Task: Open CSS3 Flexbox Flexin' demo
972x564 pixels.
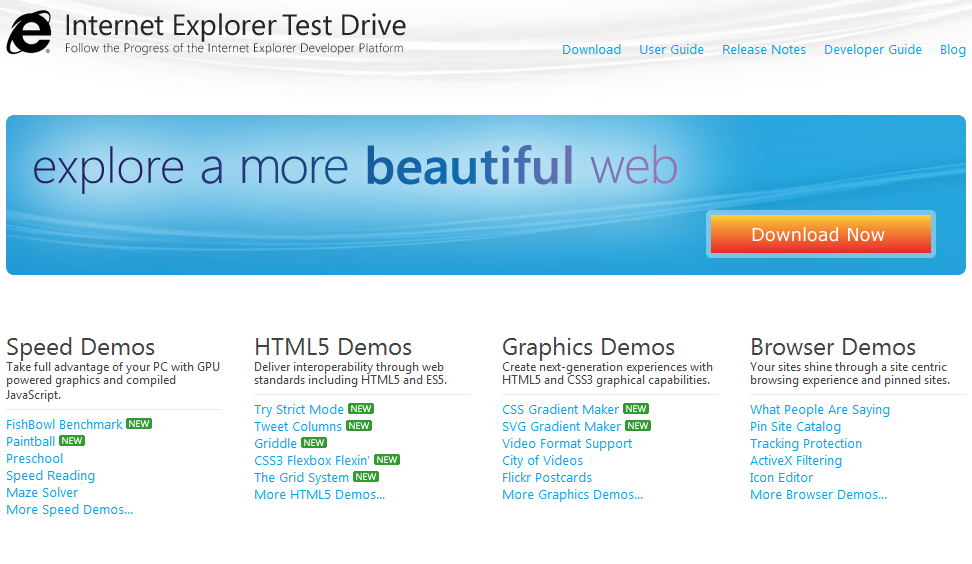Action: (312, 460)
